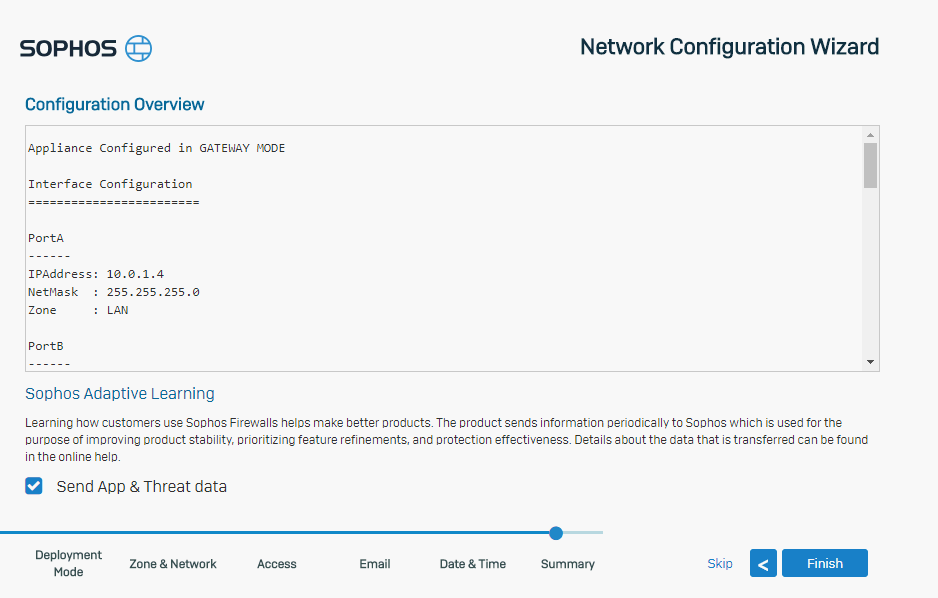
Task: Click inside the Configuration Overview text area
Action: [x=444, y=248]
